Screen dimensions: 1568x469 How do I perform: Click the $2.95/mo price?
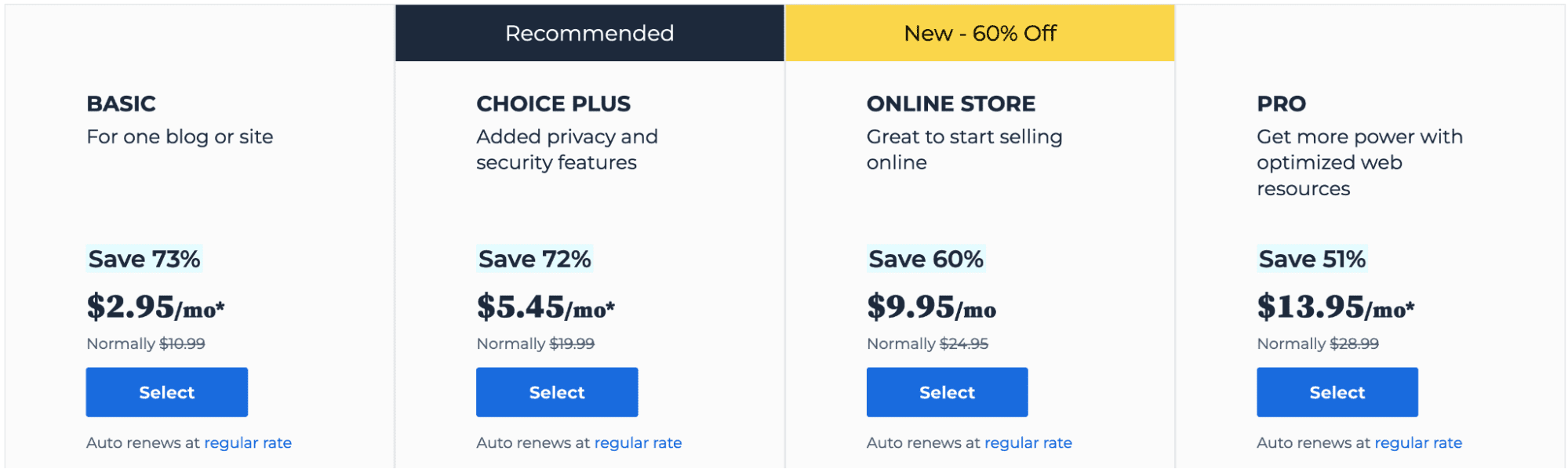155,307
